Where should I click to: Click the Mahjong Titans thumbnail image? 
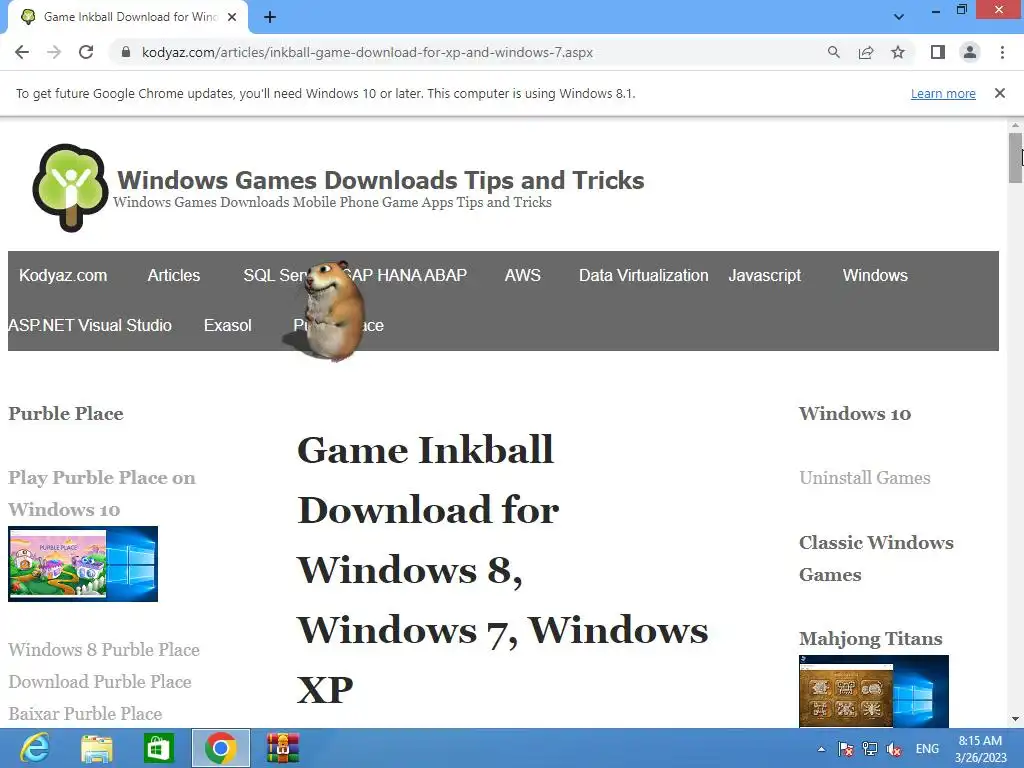click(874, 691)
